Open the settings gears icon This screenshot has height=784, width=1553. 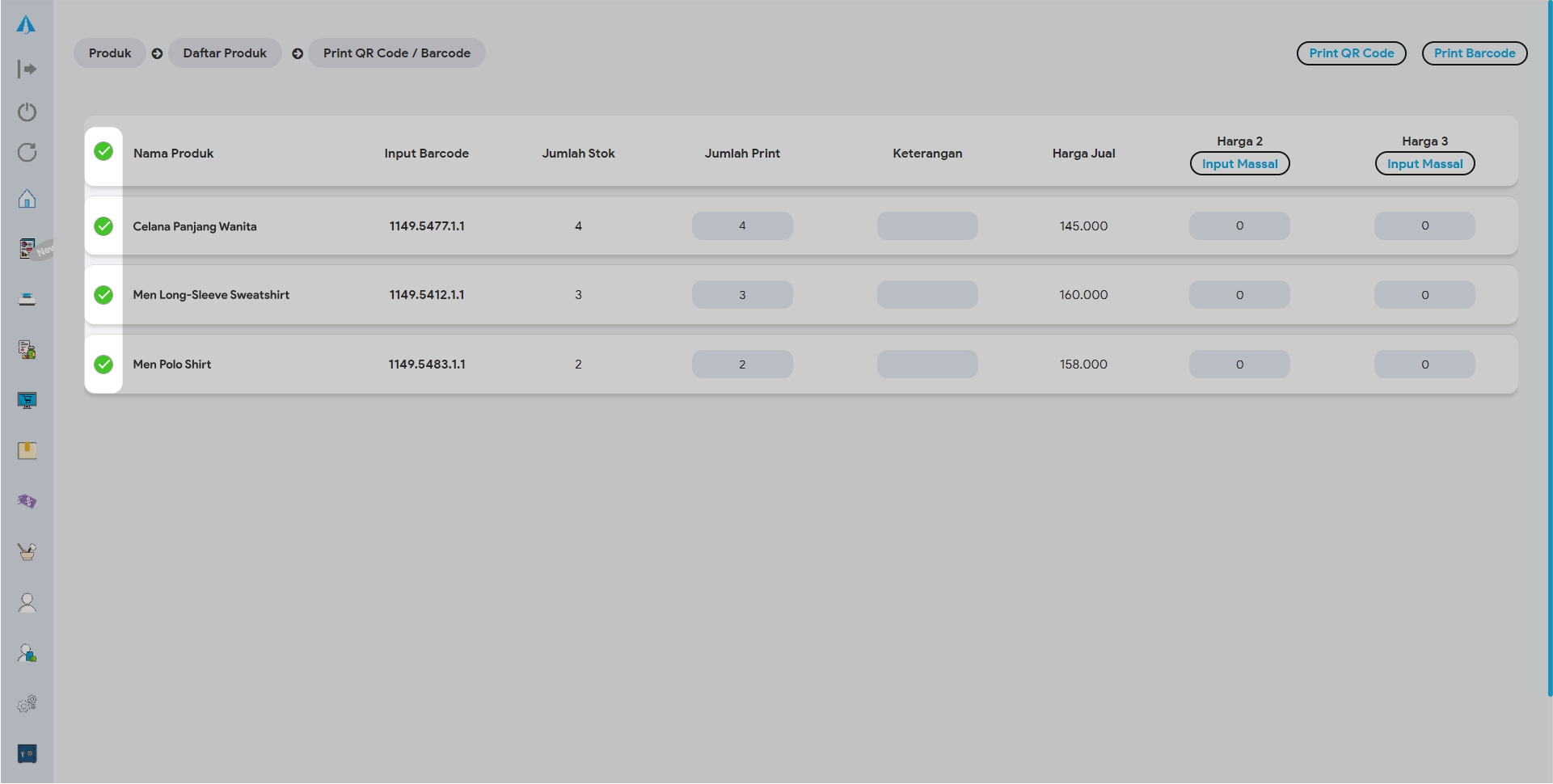27,704
